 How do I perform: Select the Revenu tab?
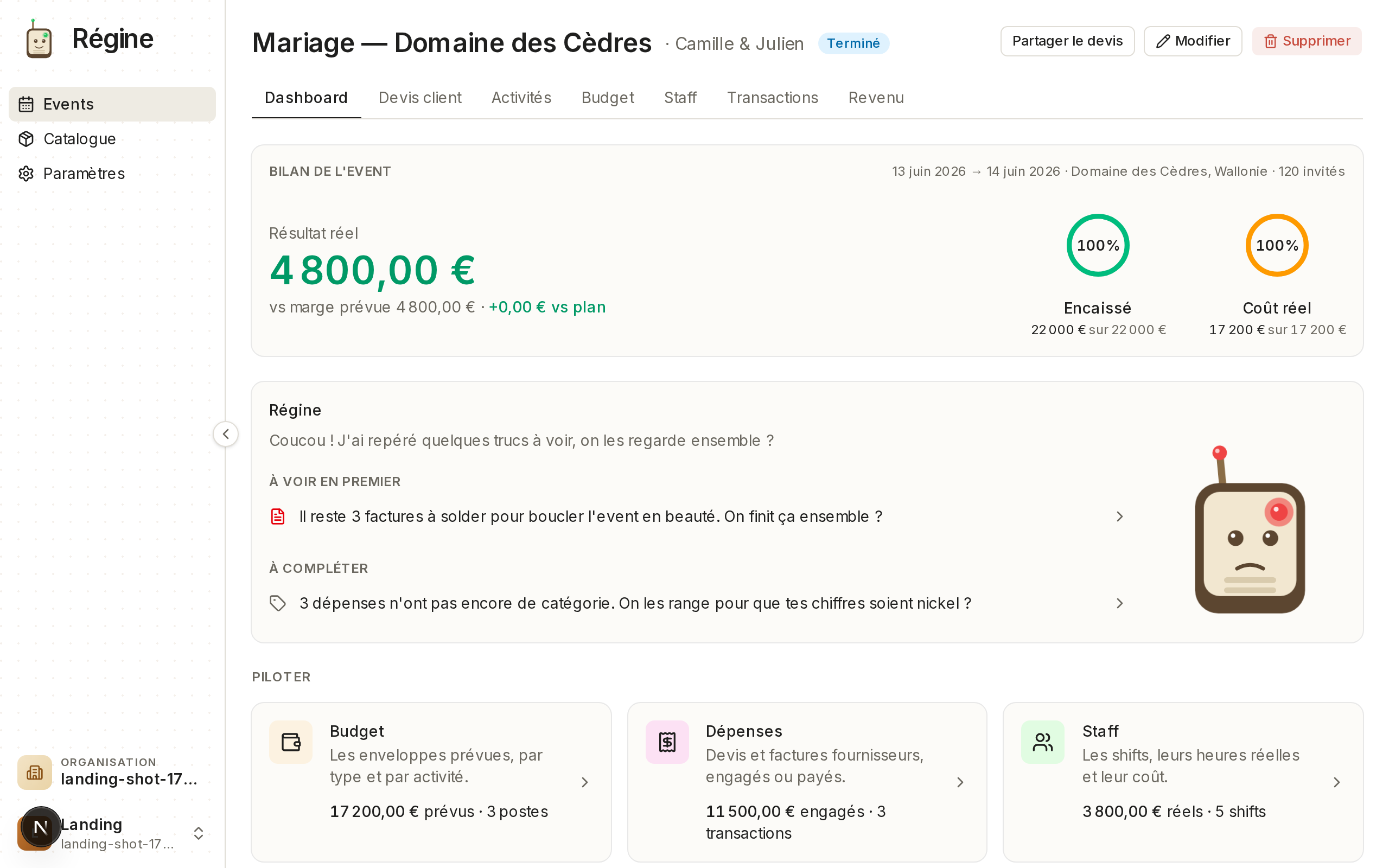tap(876, 98)
